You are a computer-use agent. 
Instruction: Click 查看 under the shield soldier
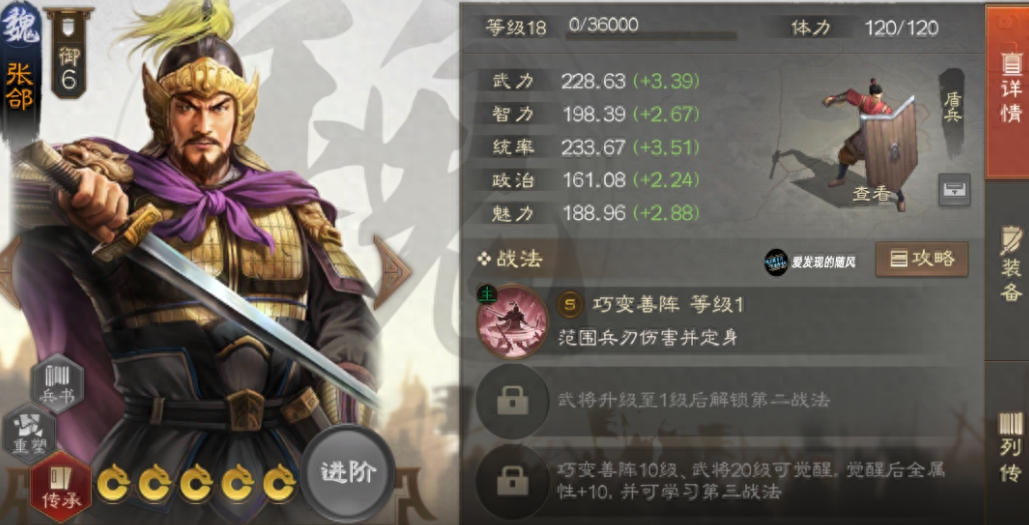click(x=870, y=193)
